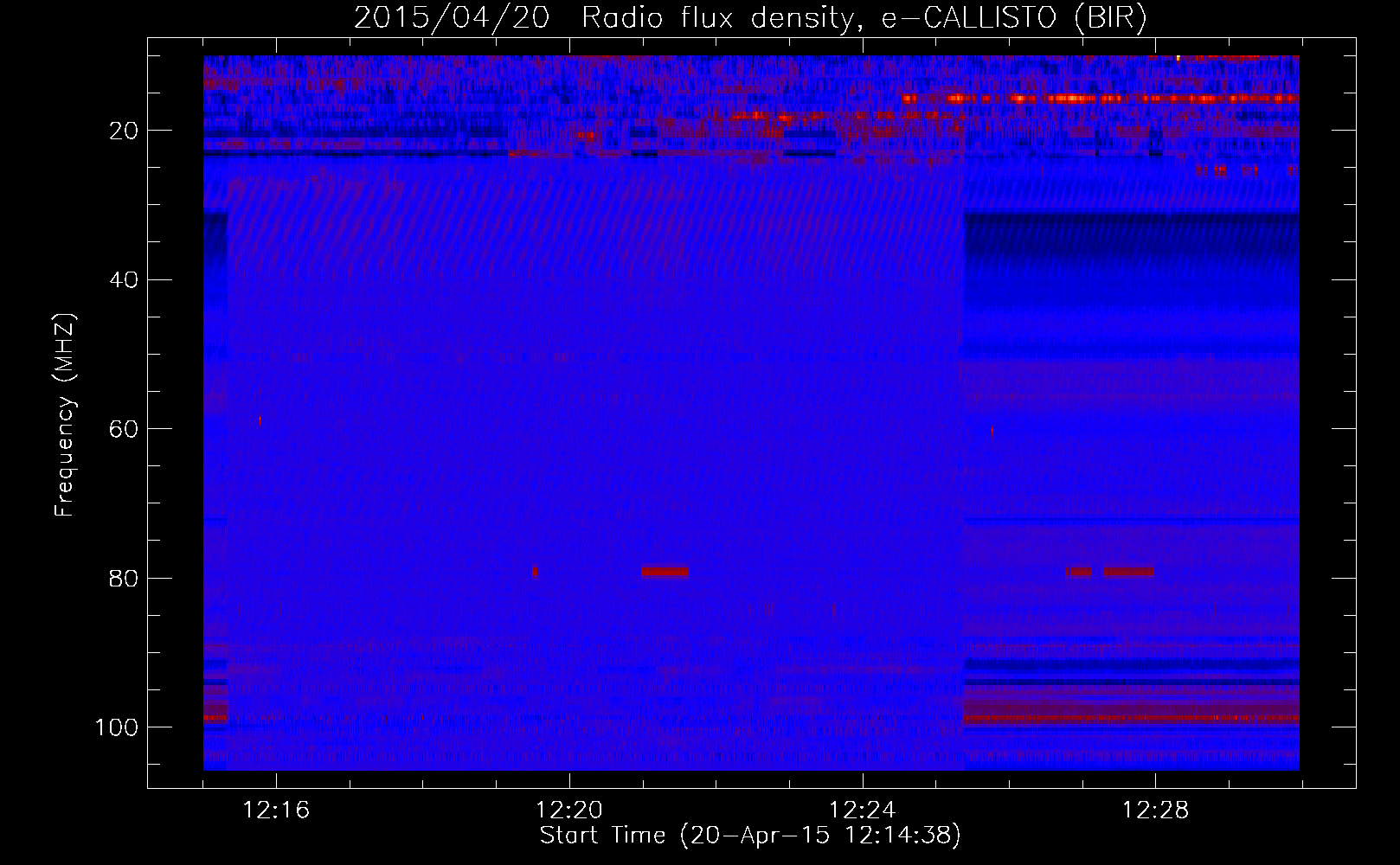Click the small red mark near 80 MHz at 12:19:30
This screenshot has width=1400, height=865.
coord(535,572)
